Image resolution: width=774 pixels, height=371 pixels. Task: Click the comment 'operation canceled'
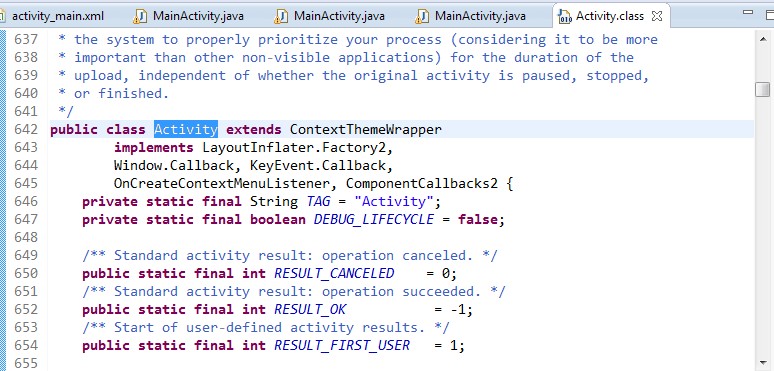pos(394,256)
